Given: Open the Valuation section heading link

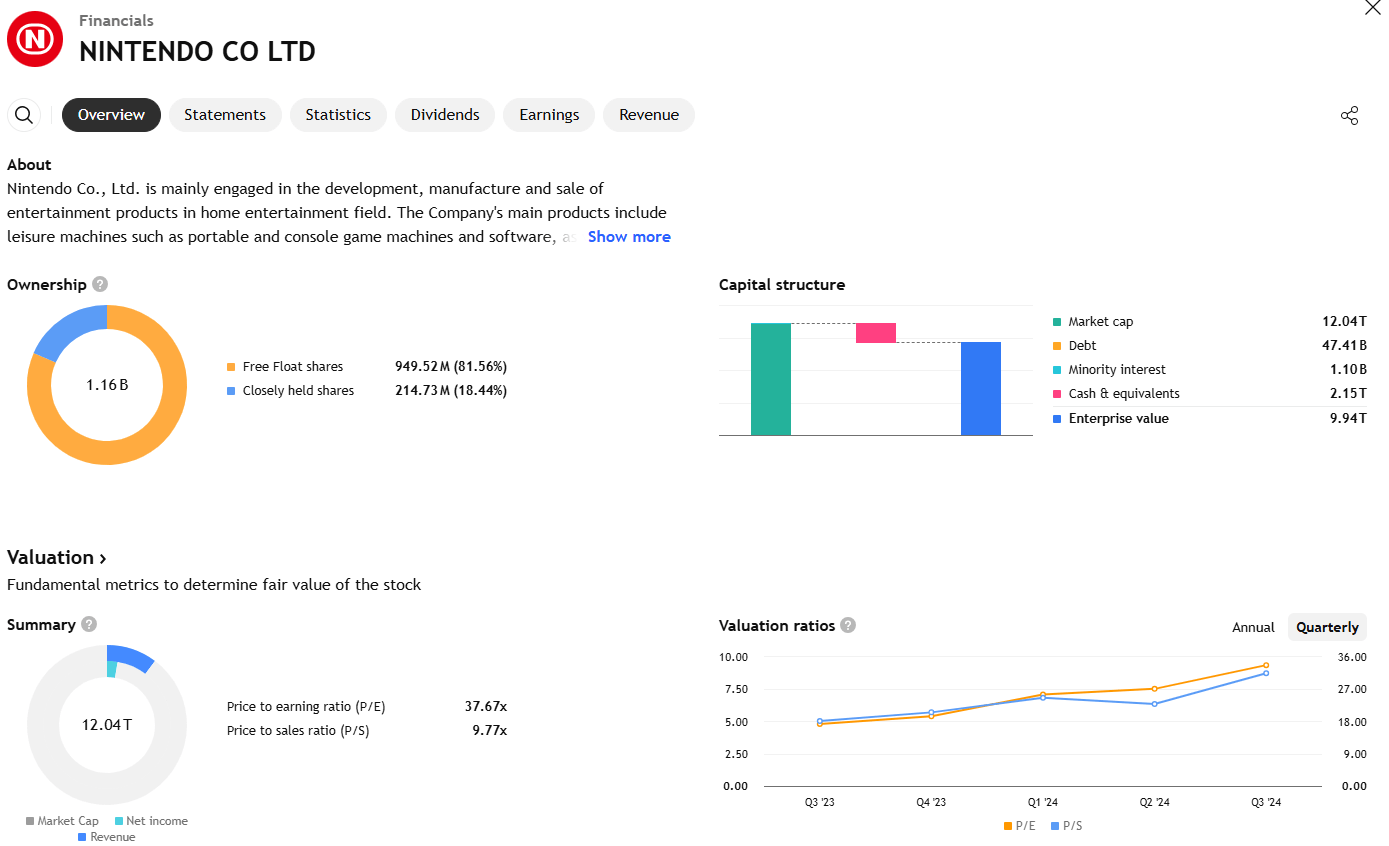Looking at the screenshot, I should [57, 557].
